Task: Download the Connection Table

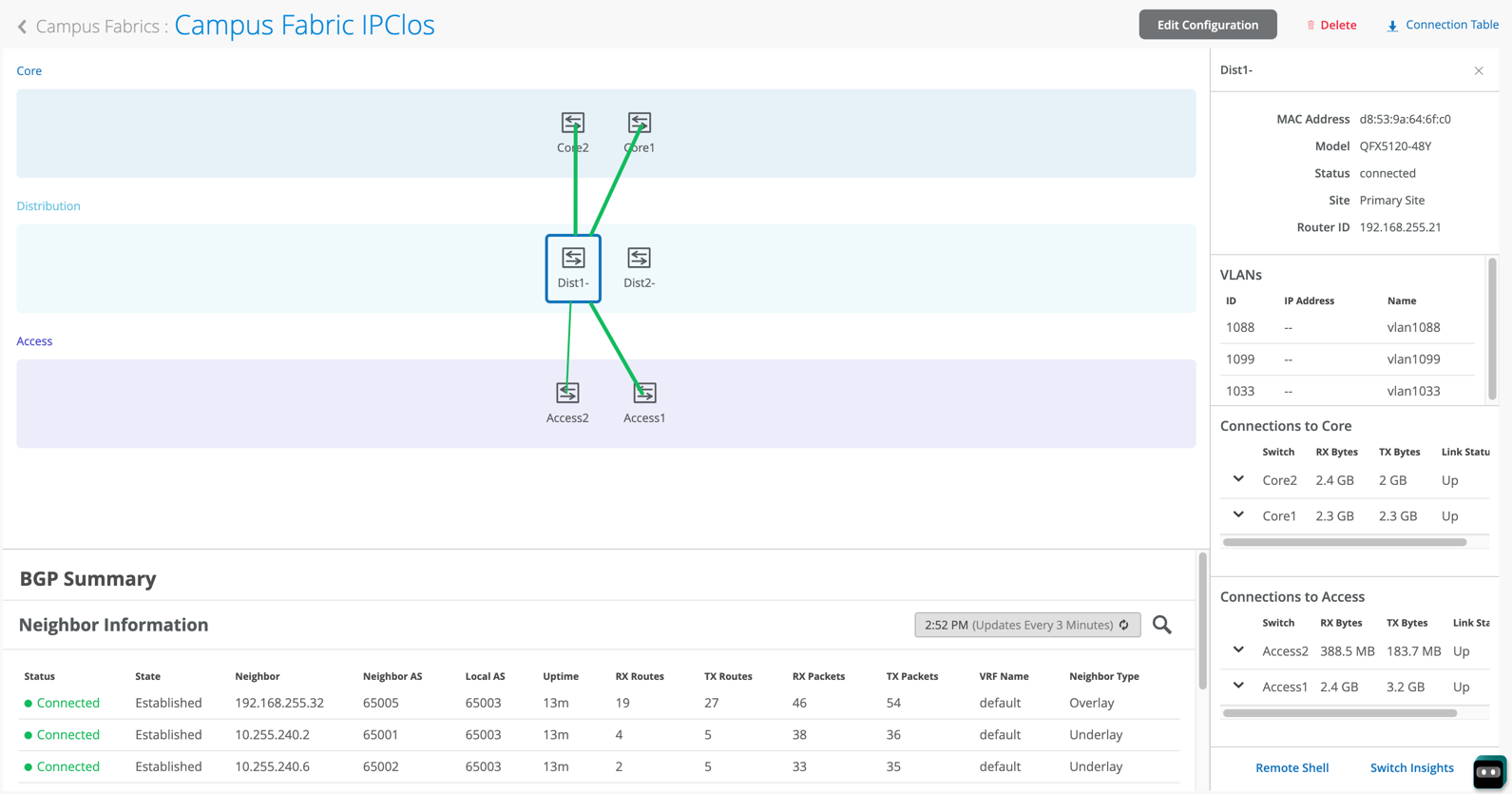Action: [1443, 25]
